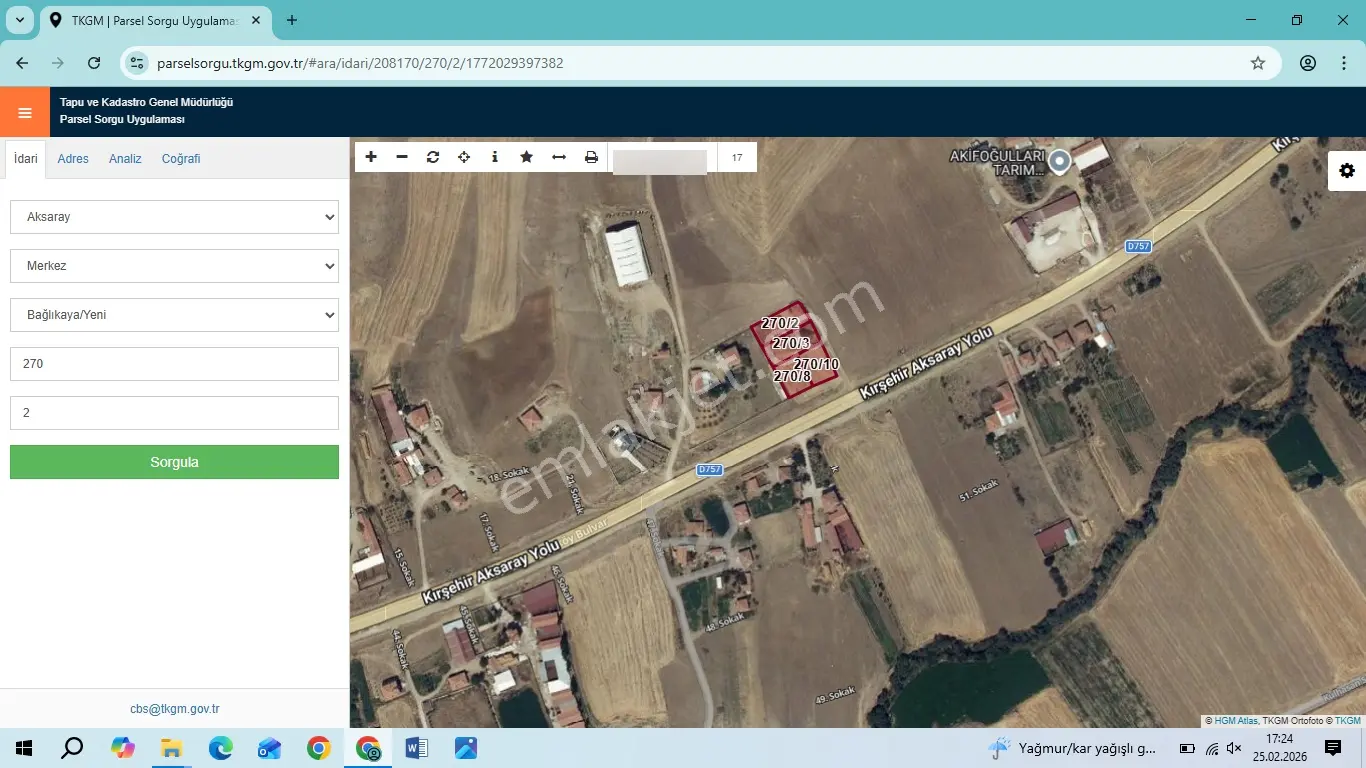This screenshot has width=1366, height=768.
Task: Open the orange hamburger menu
Action: pyautogui.click(x=25, y=112)
